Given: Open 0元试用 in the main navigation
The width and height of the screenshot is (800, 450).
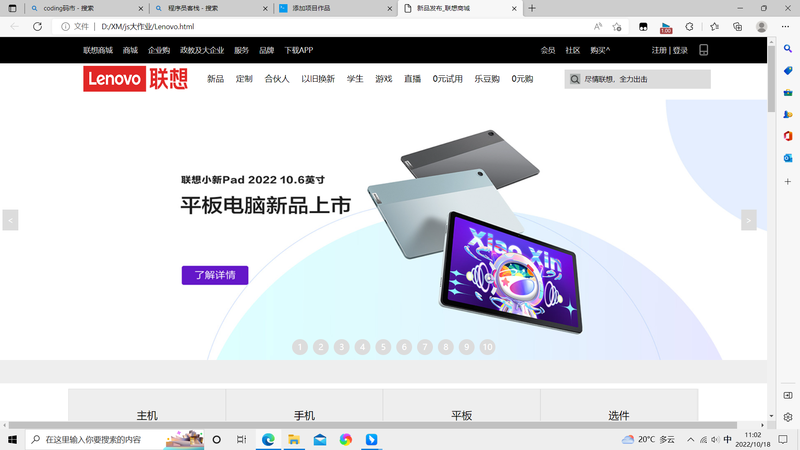Looking at the screenshot, I should tap(447, 79).
